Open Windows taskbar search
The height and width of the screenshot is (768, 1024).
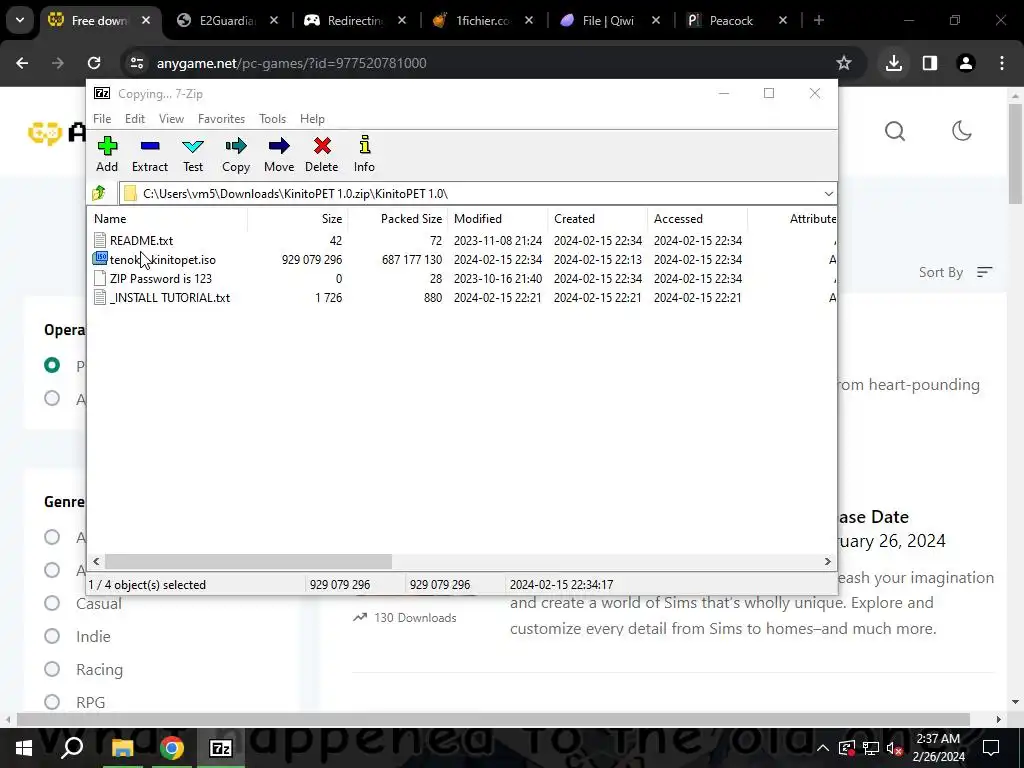[x=72, y=748]
